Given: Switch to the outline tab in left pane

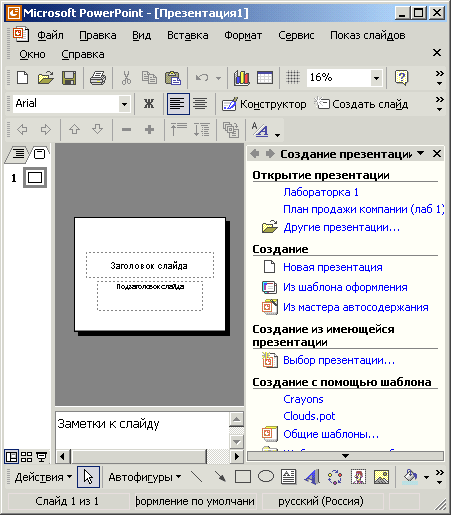Looking at the screenshot, I should [x=18, y=154].
